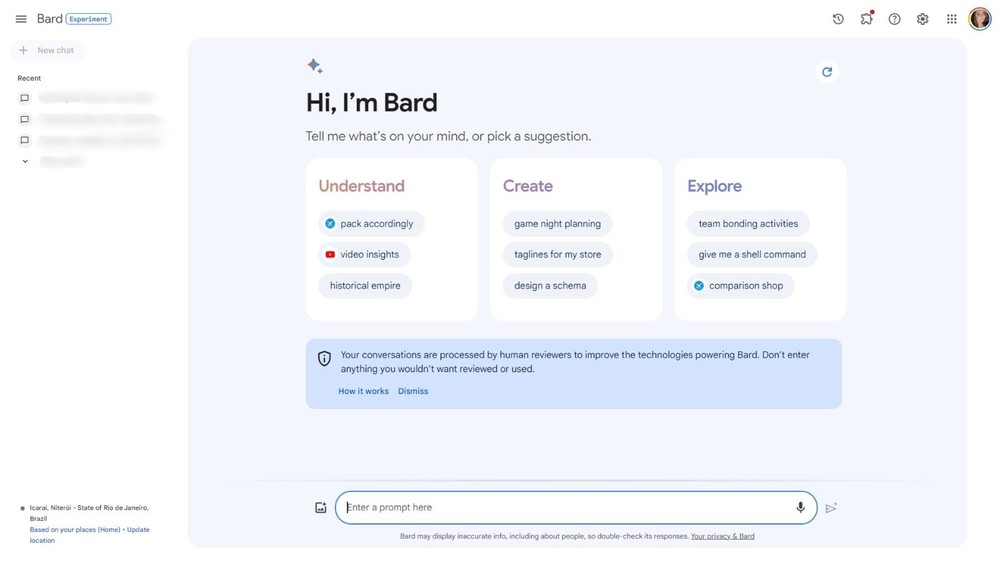Open the Google apps grid
The image size is (1000, 562).
point(951,19)
